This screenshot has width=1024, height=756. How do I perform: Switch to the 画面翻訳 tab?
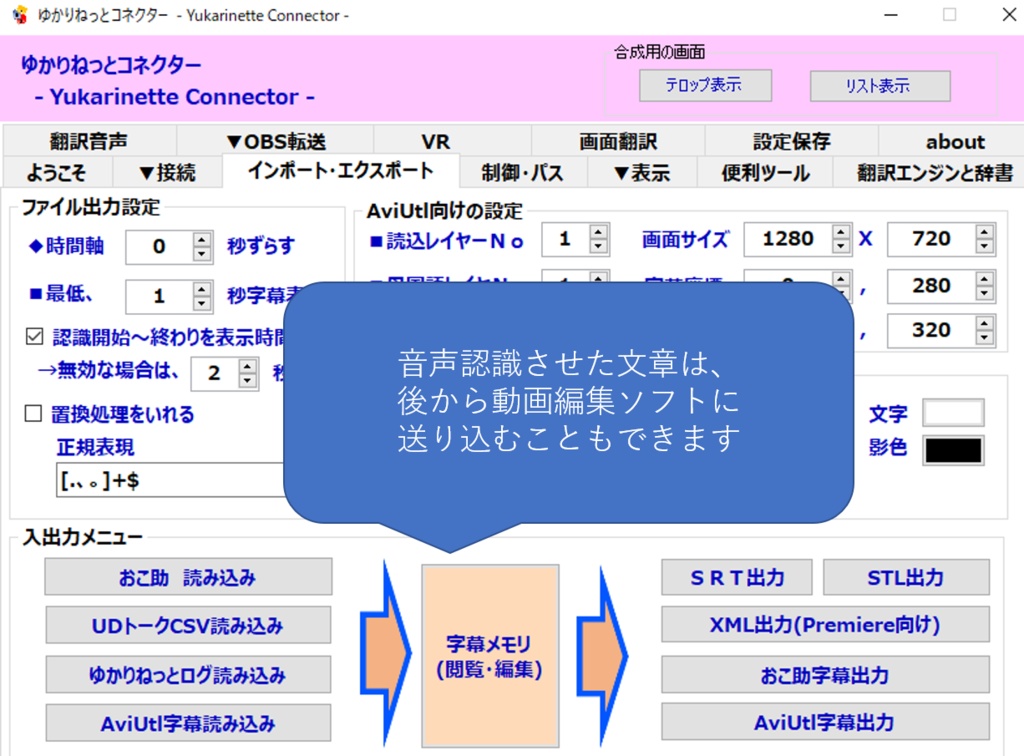point(617,140)
